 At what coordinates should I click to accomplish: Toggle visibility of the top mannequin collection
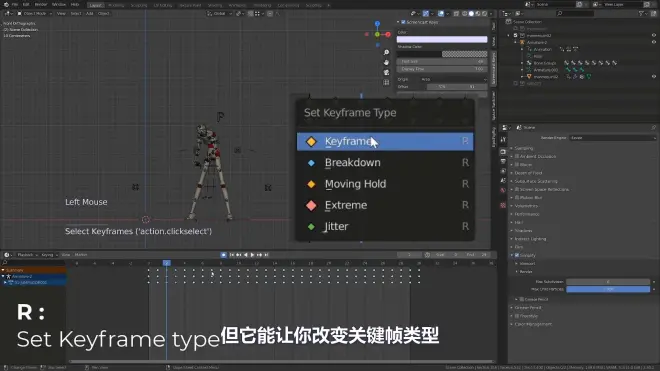coord(654,35)
